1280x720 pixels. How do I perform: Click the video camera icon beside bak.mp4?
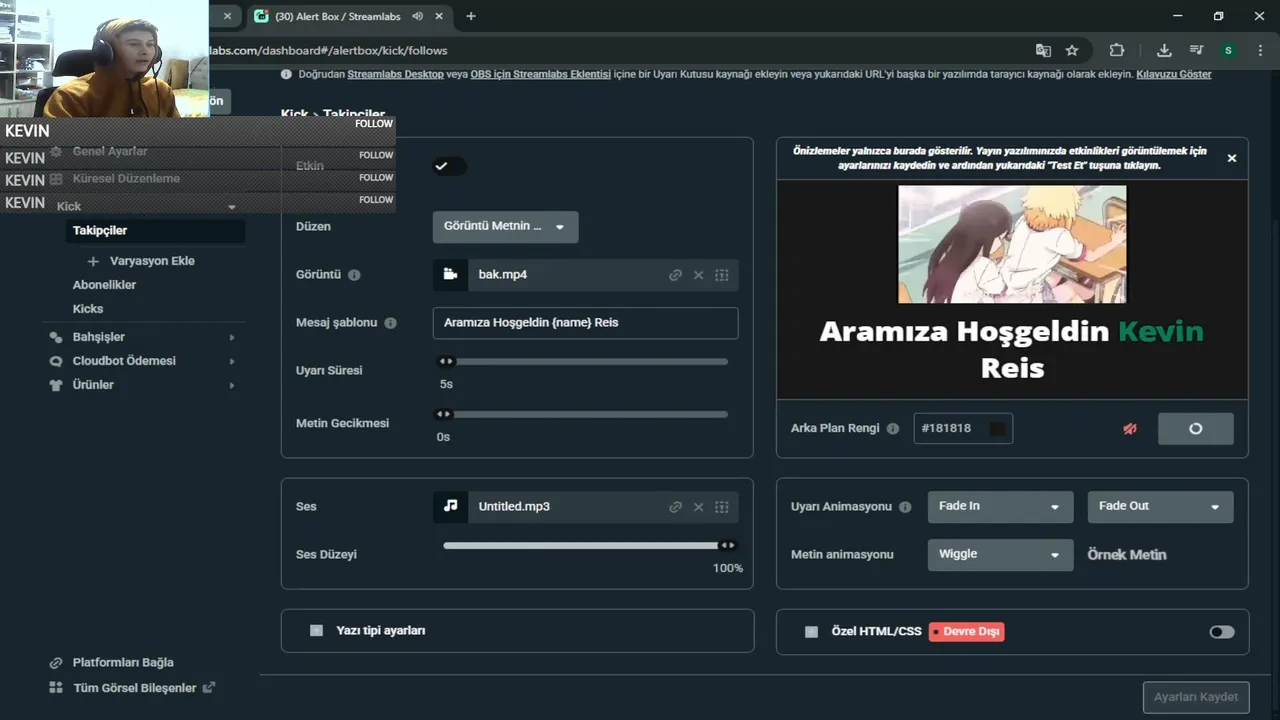pos(450,274)
